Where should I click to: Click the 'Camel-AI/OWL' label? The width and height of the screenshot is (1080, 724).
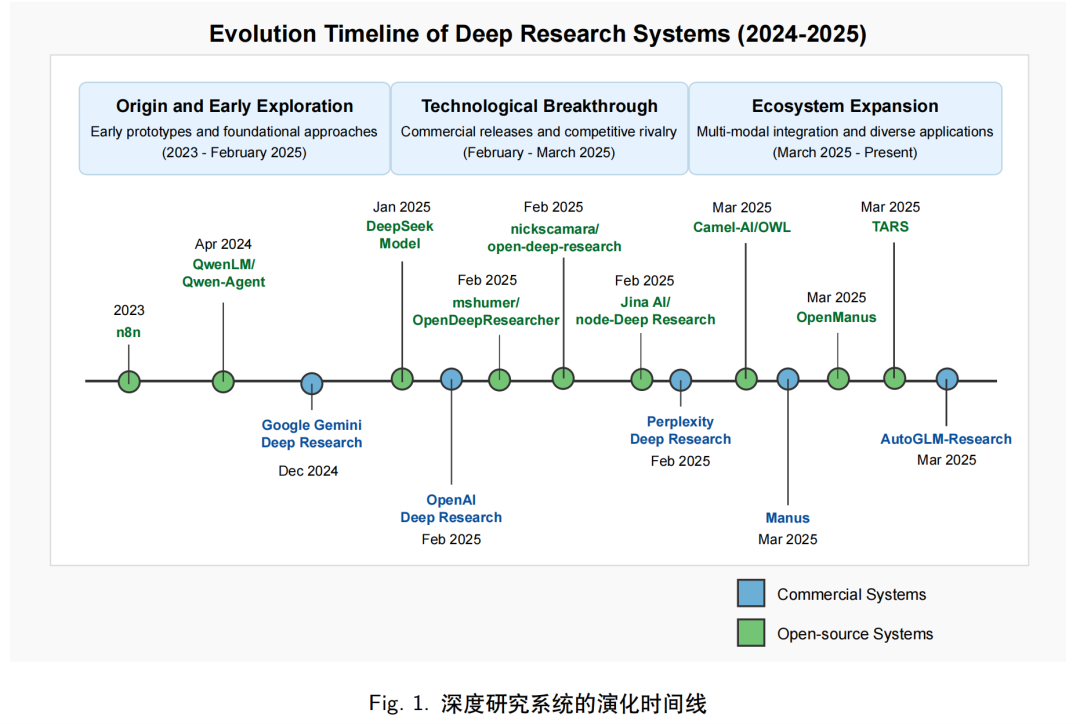[x=742, y=227]
